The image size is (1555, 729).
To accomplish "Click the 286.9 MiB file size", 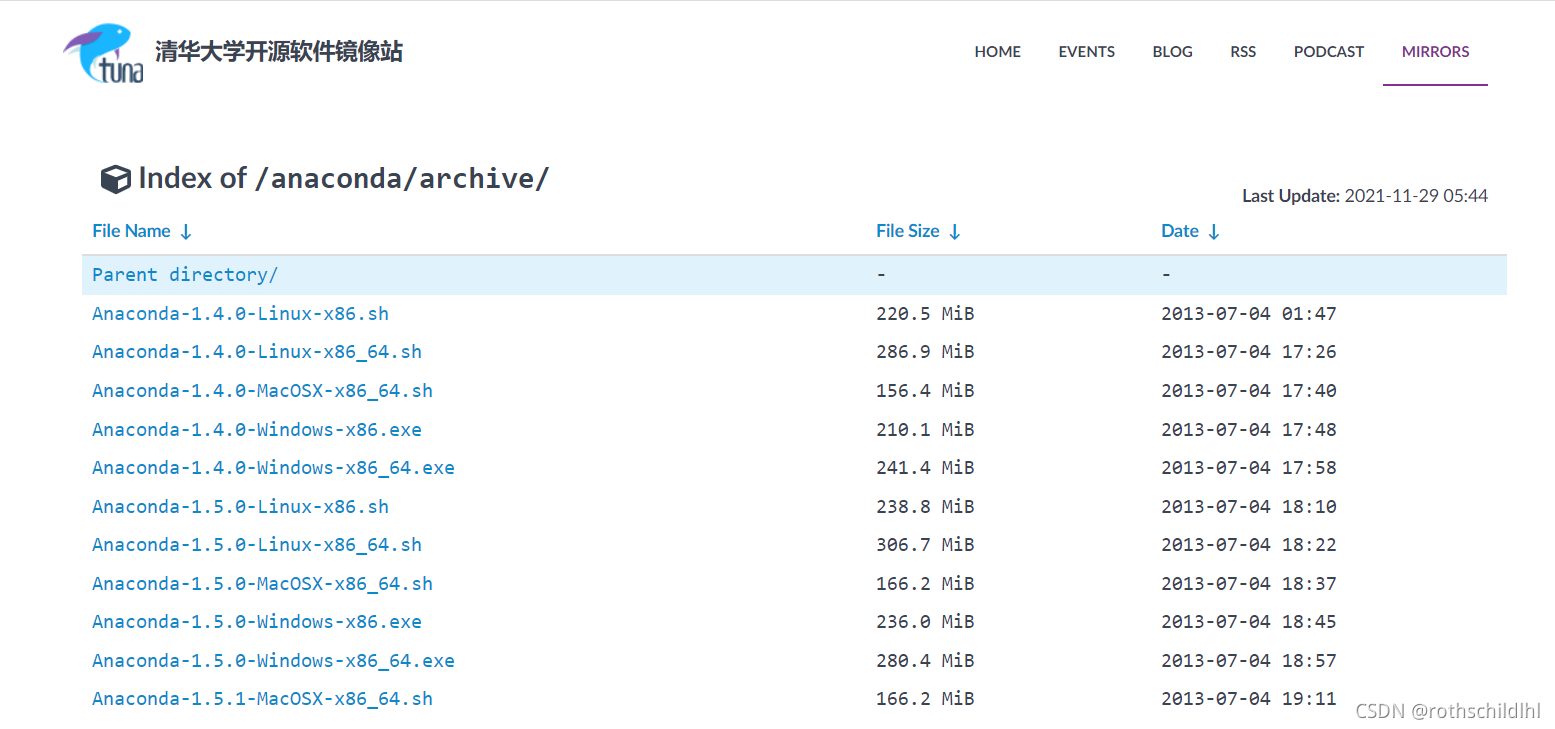I will coord(925,352).
